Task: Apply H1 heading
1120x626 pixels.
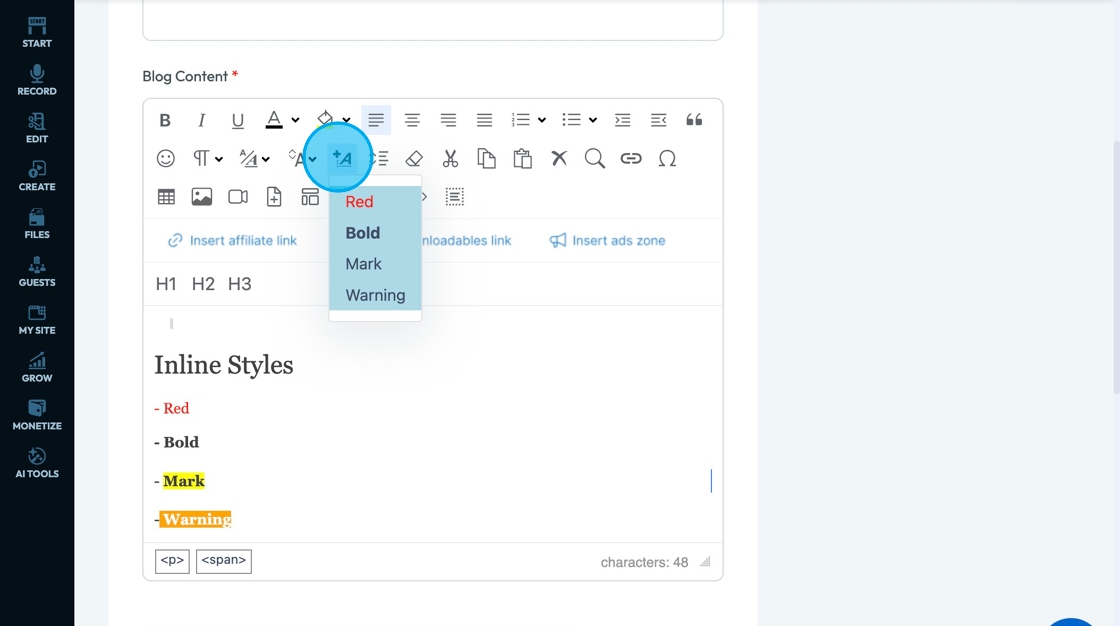Action: tap(166, 284)
